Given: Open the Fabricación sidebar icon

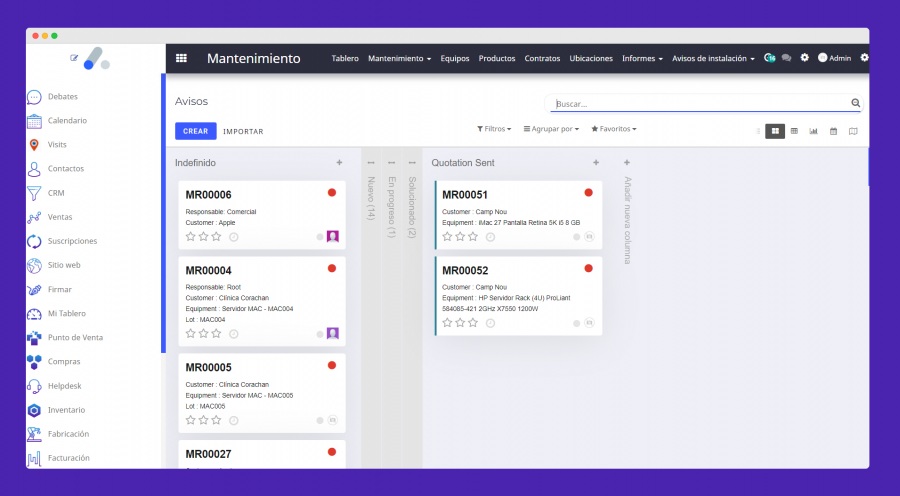Looking at the screenshot, I should [x=34, y=435].
